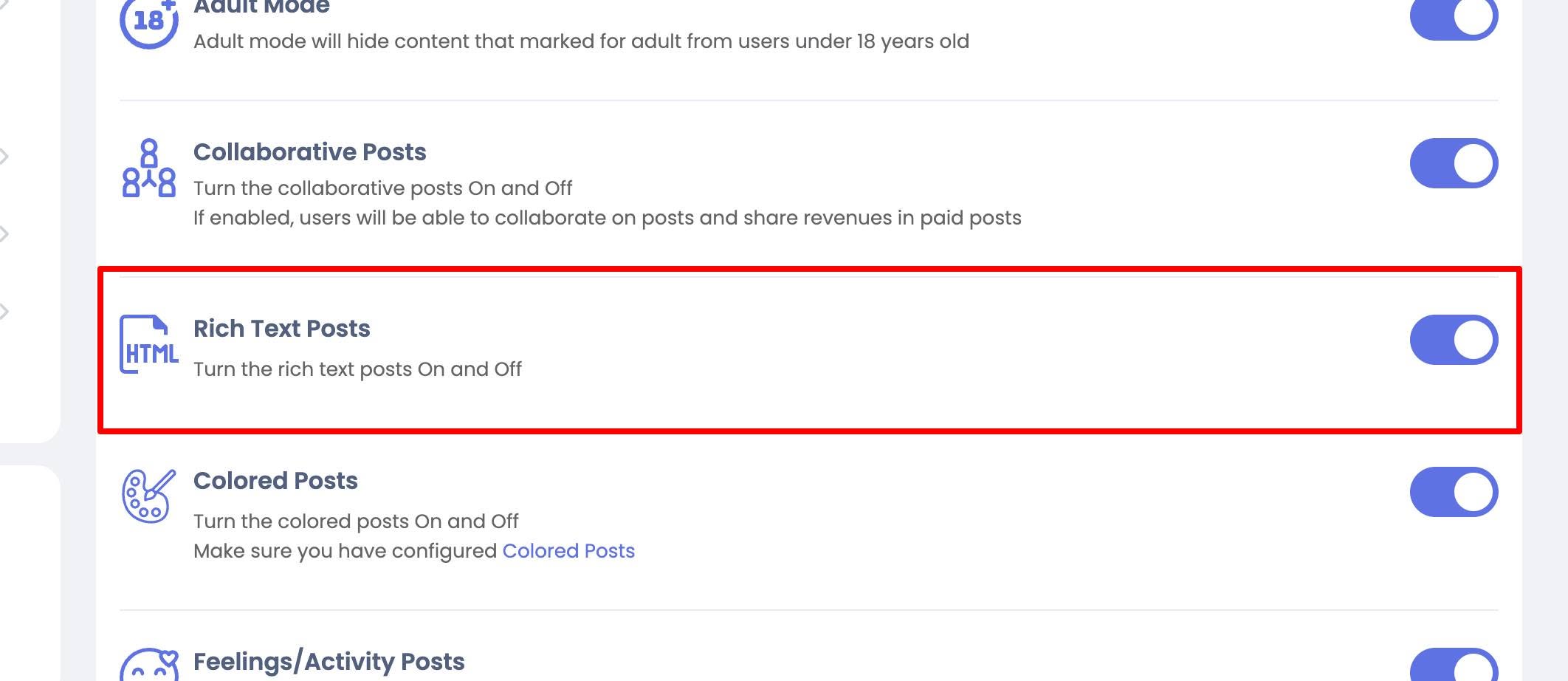Click the Adult Mode 18+ icon
The height and width of the screenshot is (681, 1568).
click(149, 22)
